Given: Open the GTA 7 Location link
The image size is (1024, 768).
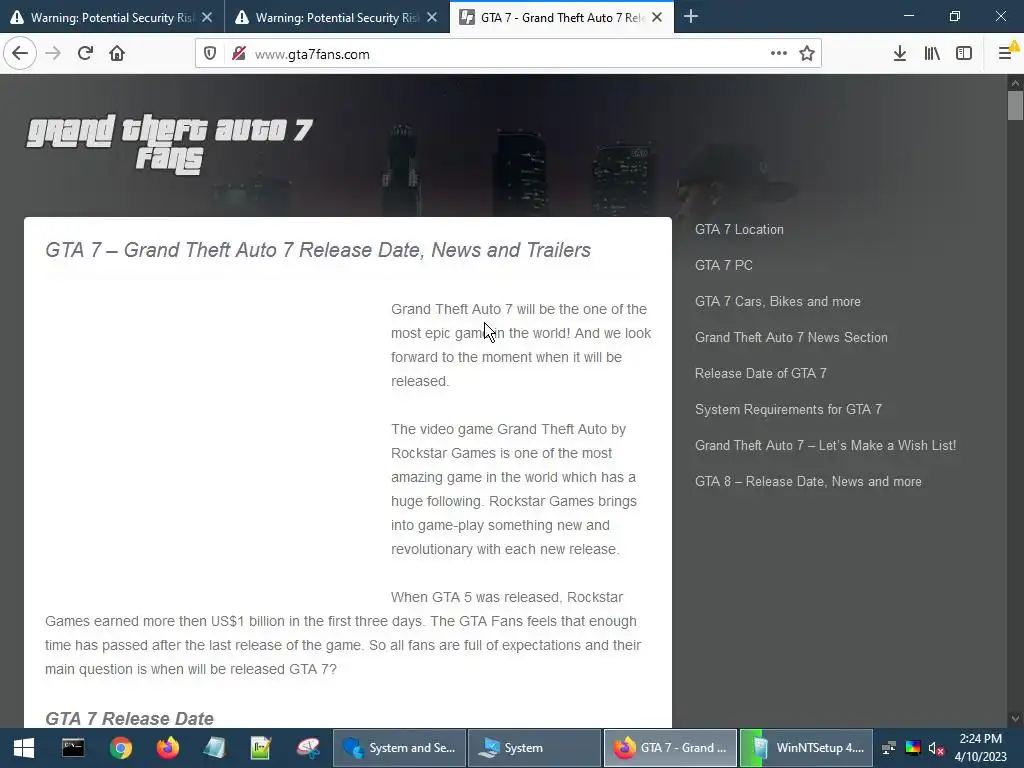Looking at the screenshot, I should click(x=739, y=229).
